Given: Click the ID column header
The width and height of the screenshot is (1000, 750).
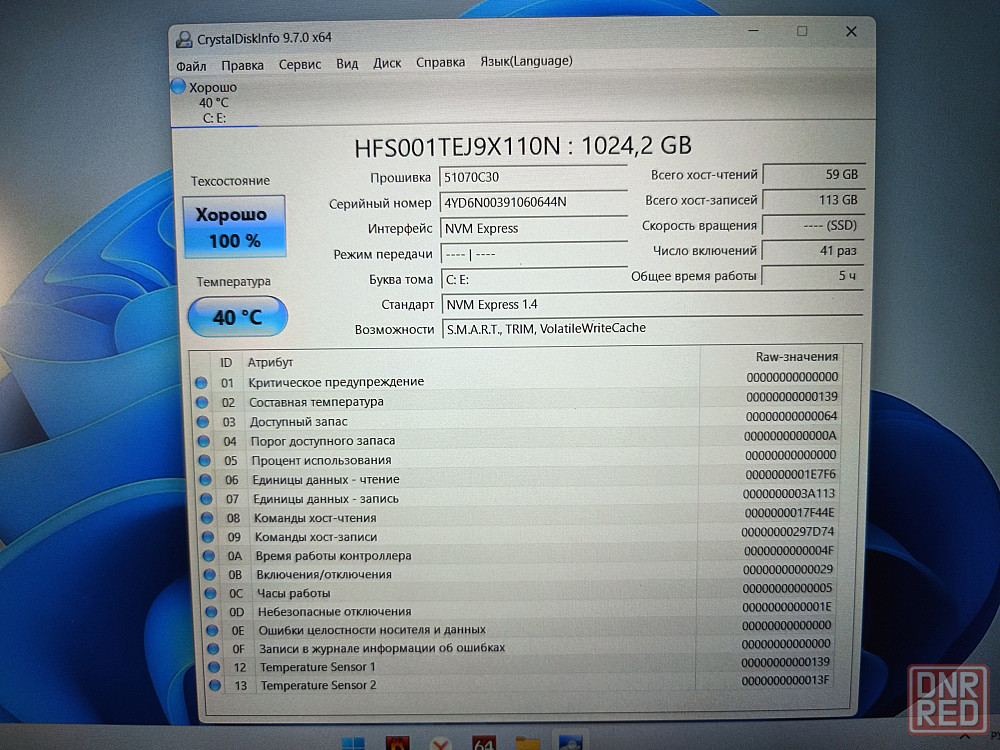Looking at the screenshot, I should click(226, 362).
